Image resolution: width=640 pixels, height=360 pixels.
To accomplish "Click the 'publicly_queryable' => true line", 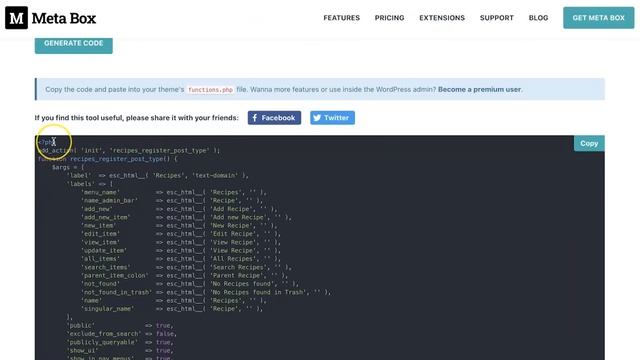I will 120,342.
